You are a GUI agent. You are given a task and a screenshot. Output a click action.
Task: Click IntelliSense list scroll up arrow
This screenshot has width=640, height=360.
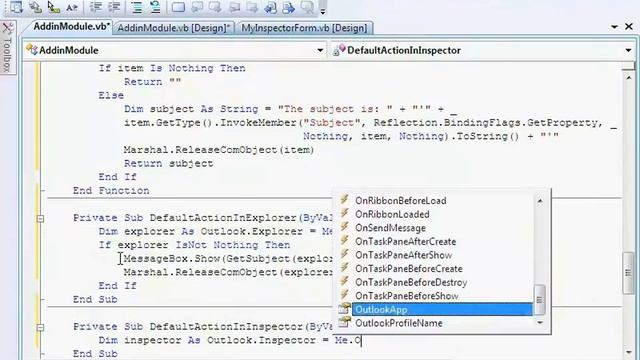coord(540,200)
